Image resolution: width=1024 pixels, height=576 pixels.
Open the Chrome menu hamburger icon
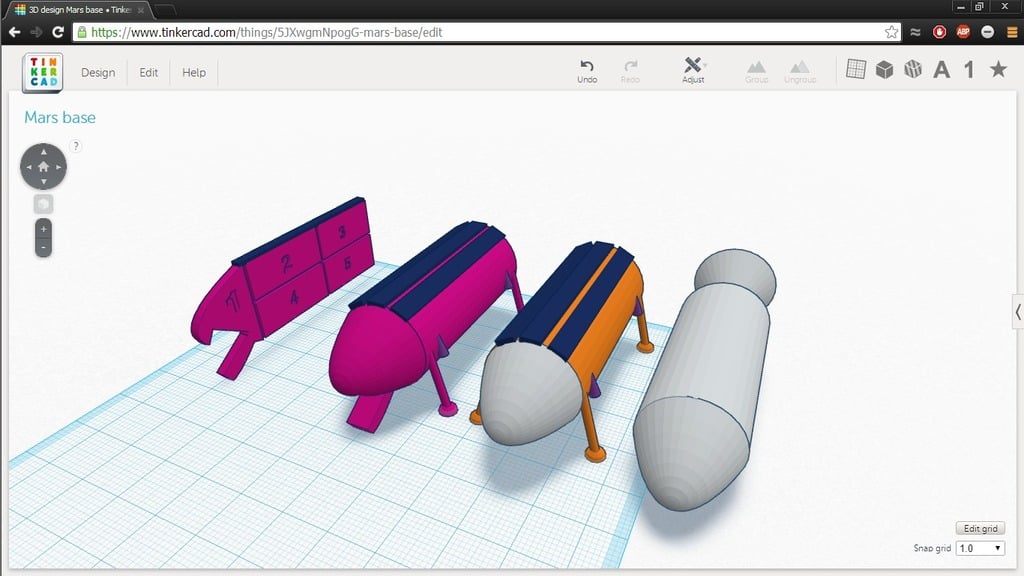tap(1012, 32)
